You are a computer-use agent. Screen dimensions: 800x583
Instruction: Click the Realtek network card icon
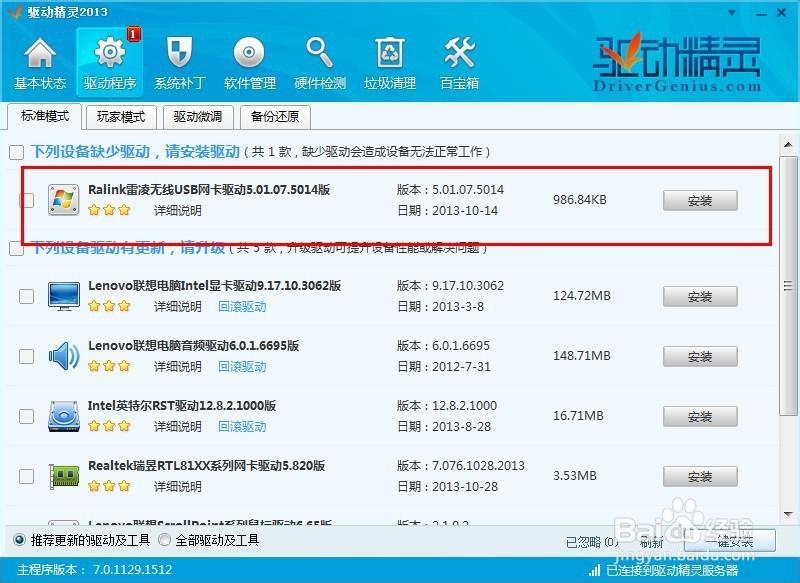[64, 475]
